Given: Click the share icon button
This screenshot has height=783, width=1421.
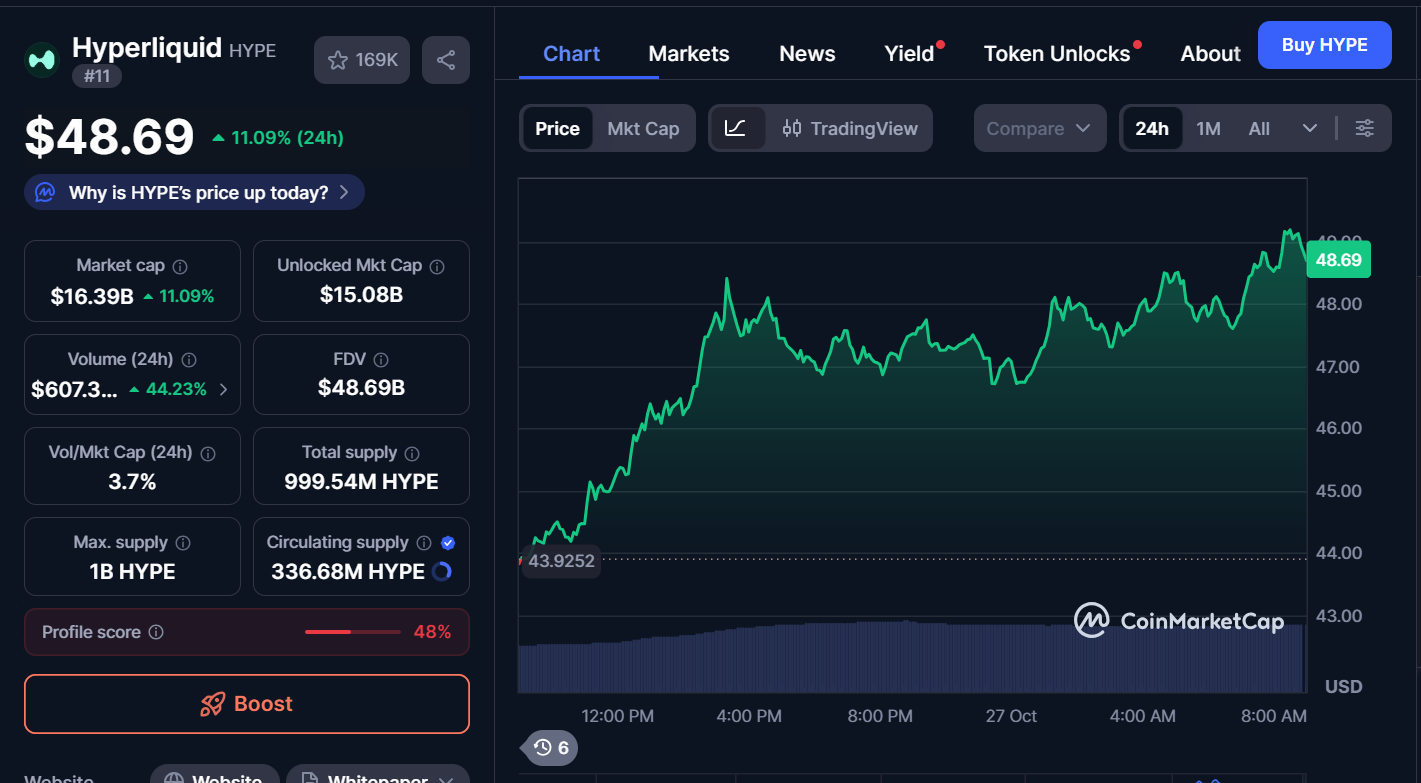Looking at the screenshot, I should coord(446,60).
